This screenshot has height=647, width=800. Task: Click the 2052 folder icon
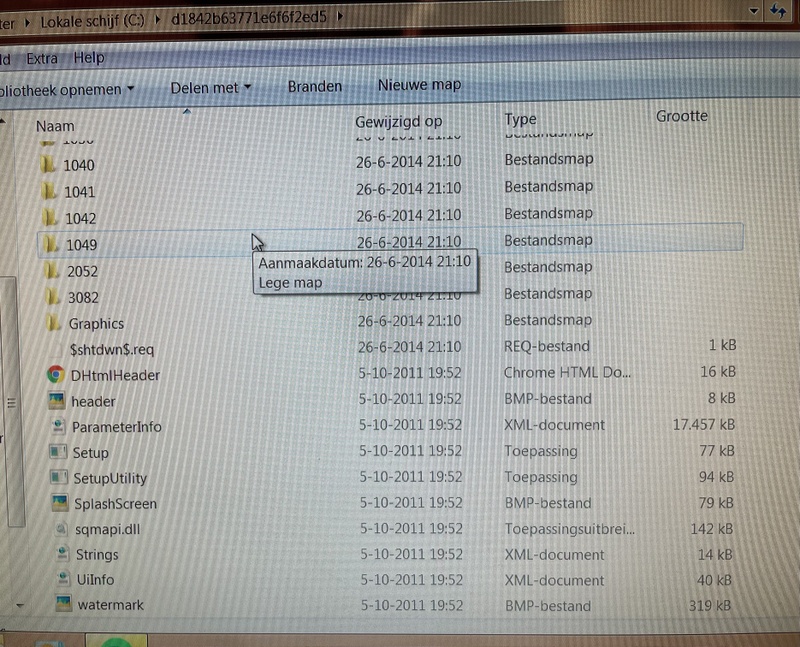click(x=52, y=270)
